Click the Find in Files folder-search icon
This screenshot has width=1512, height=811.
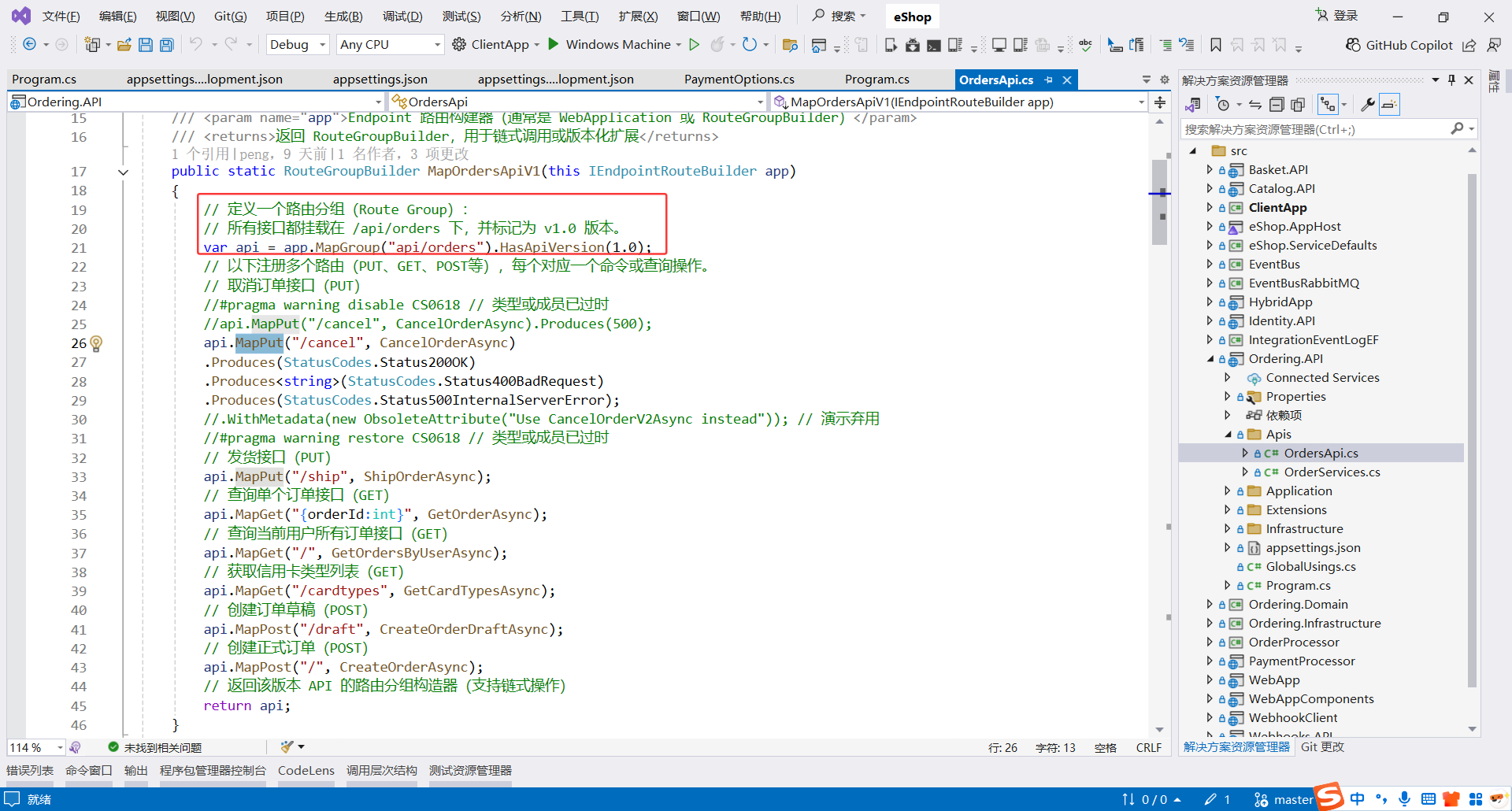pyautogui.click(x=790, y=45)
